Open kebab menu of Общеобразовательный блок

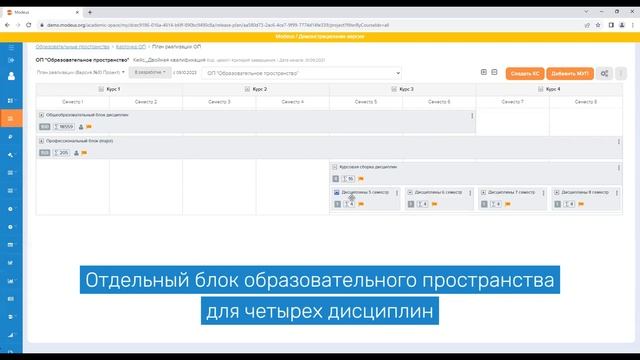tap(472, 116)
